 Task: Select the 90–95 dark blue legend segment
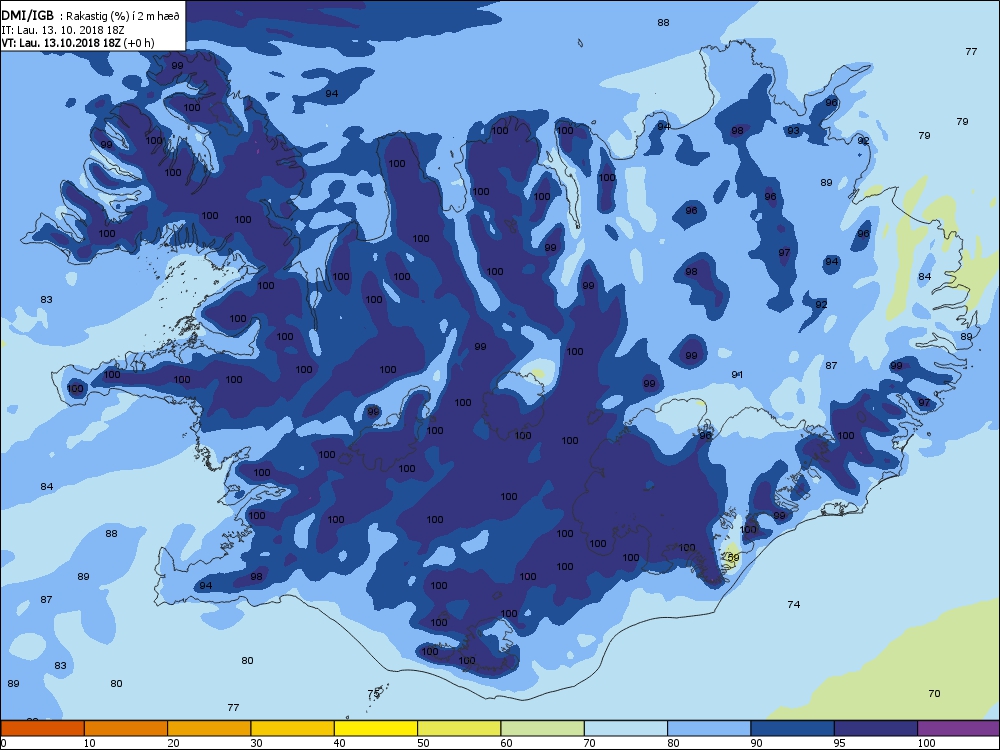click(793, 728)
